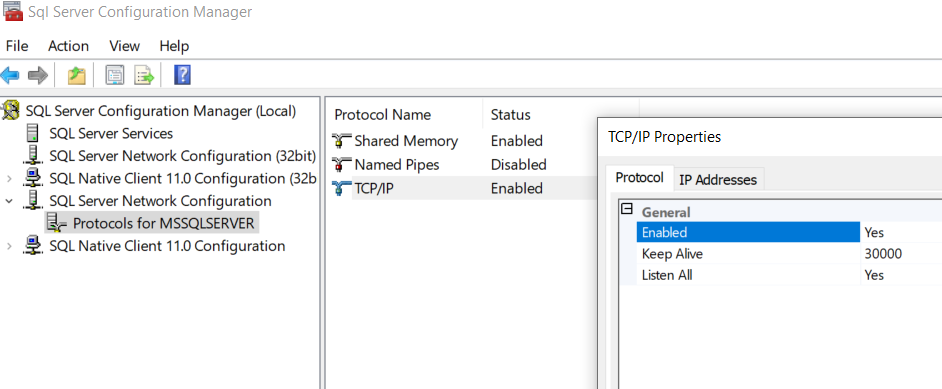
Task: Collapse the General property group
Action: (627, 210)
